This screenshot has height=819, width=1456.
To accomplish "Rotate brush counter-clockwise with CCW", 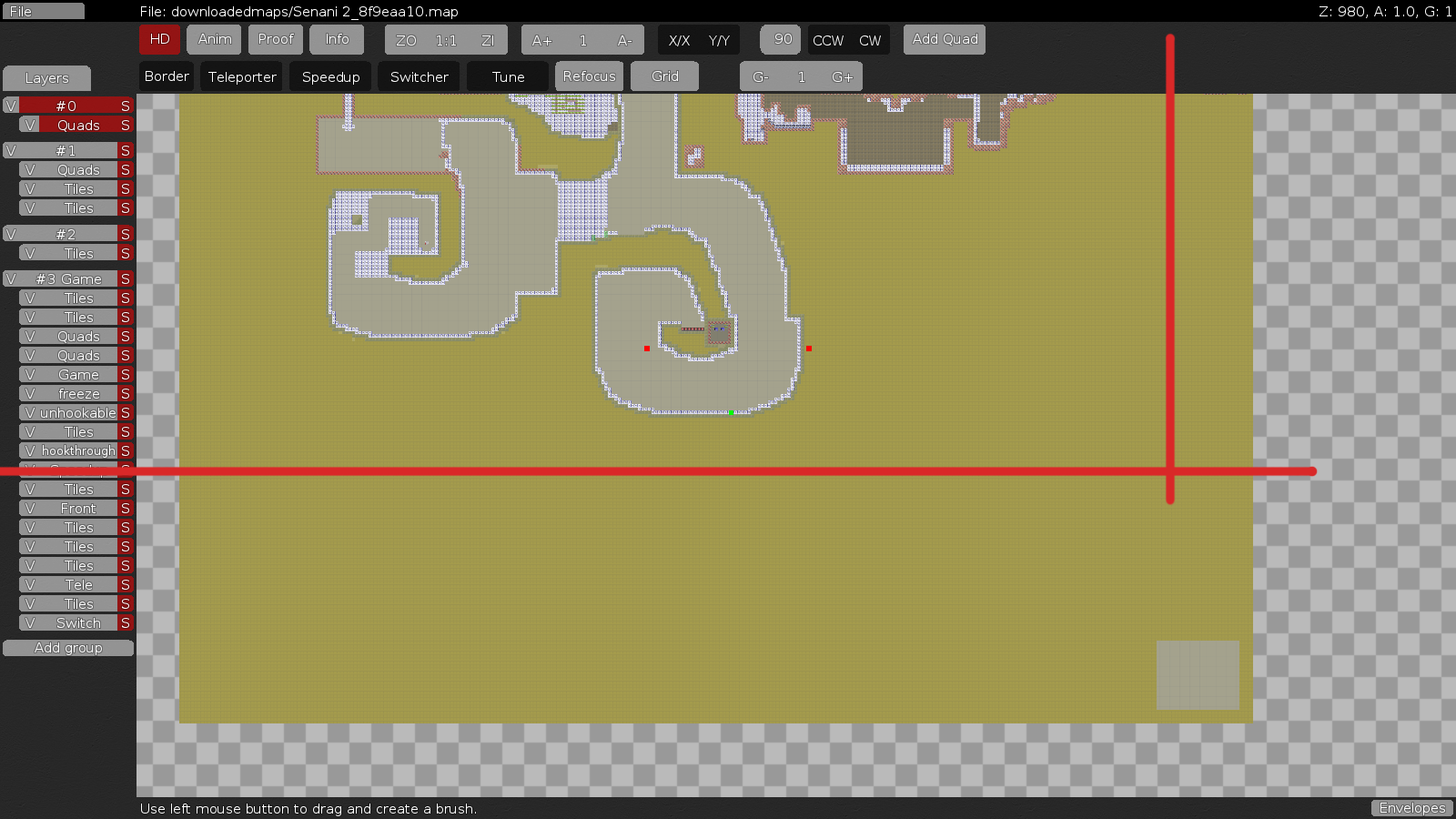I will click(828, 40).
